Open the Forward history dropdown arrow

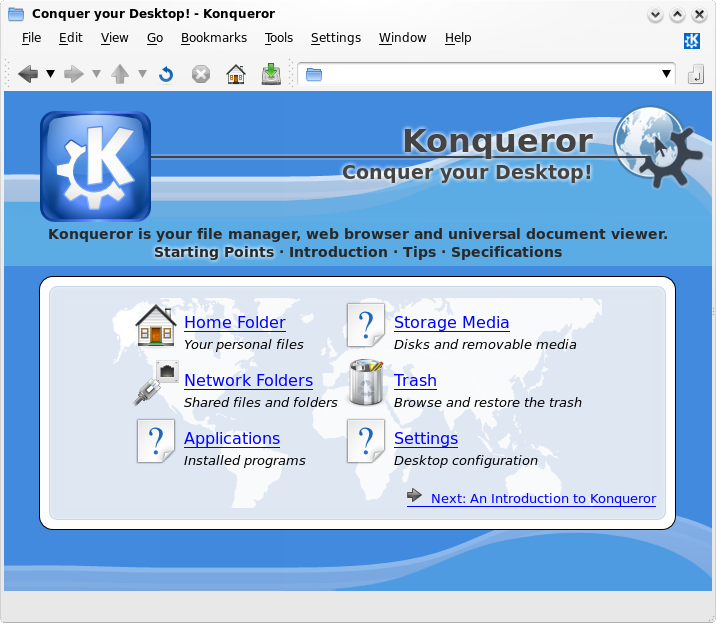tap(96, 74)
